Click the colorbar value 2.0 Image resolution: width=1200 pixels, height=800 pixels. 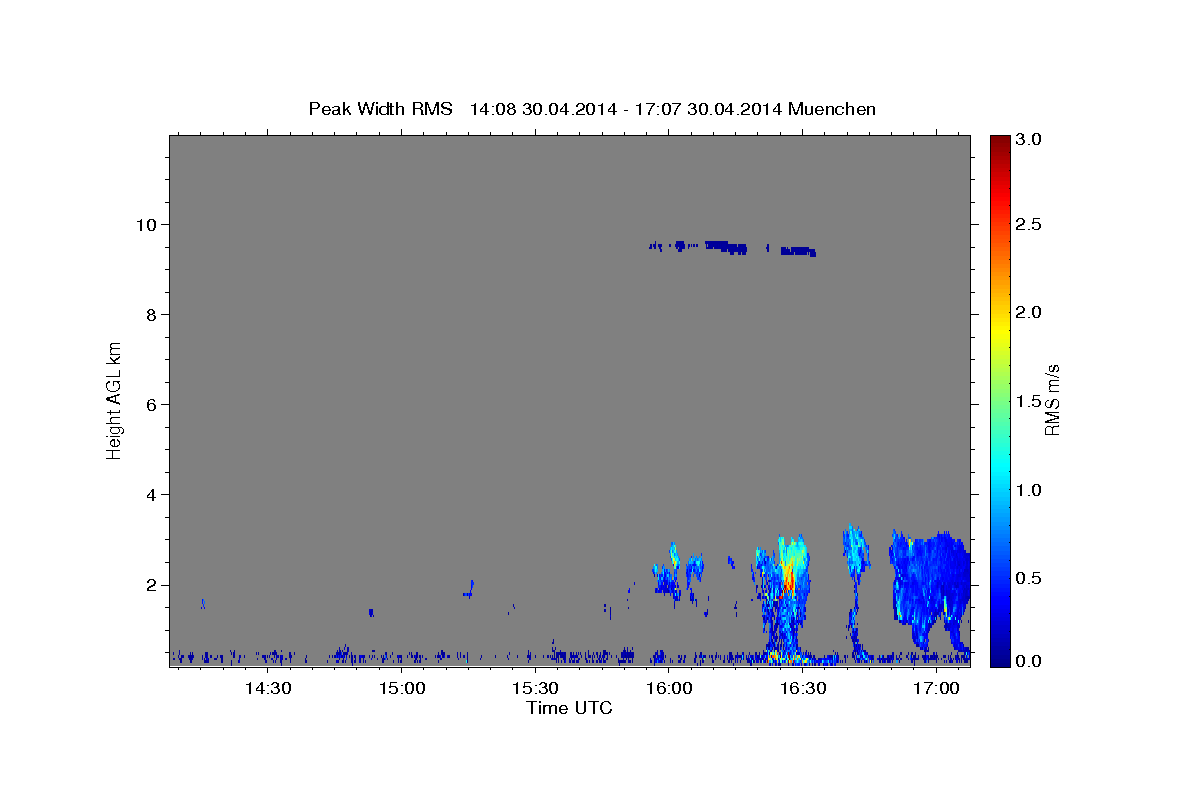click(1029, 312)
